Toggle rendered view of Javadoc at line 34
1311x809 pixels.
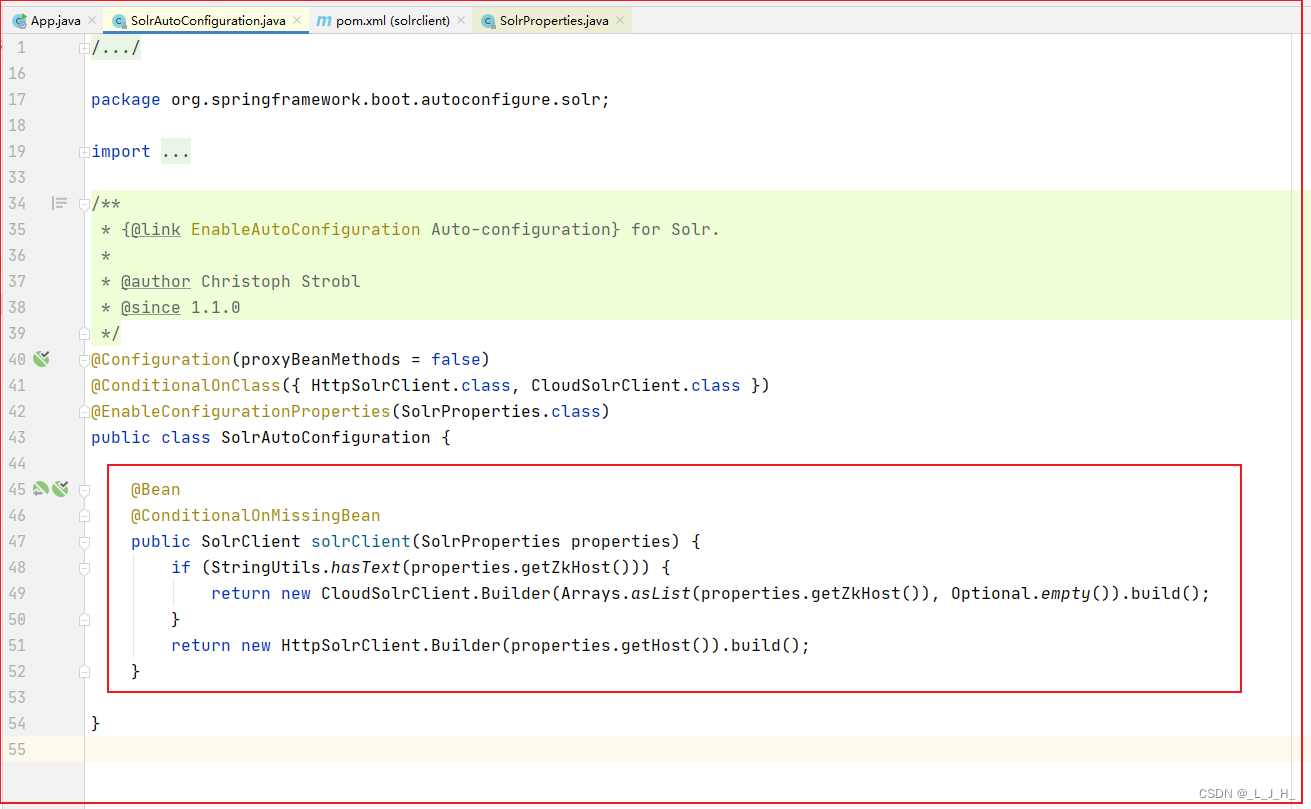tap(59, 203)
